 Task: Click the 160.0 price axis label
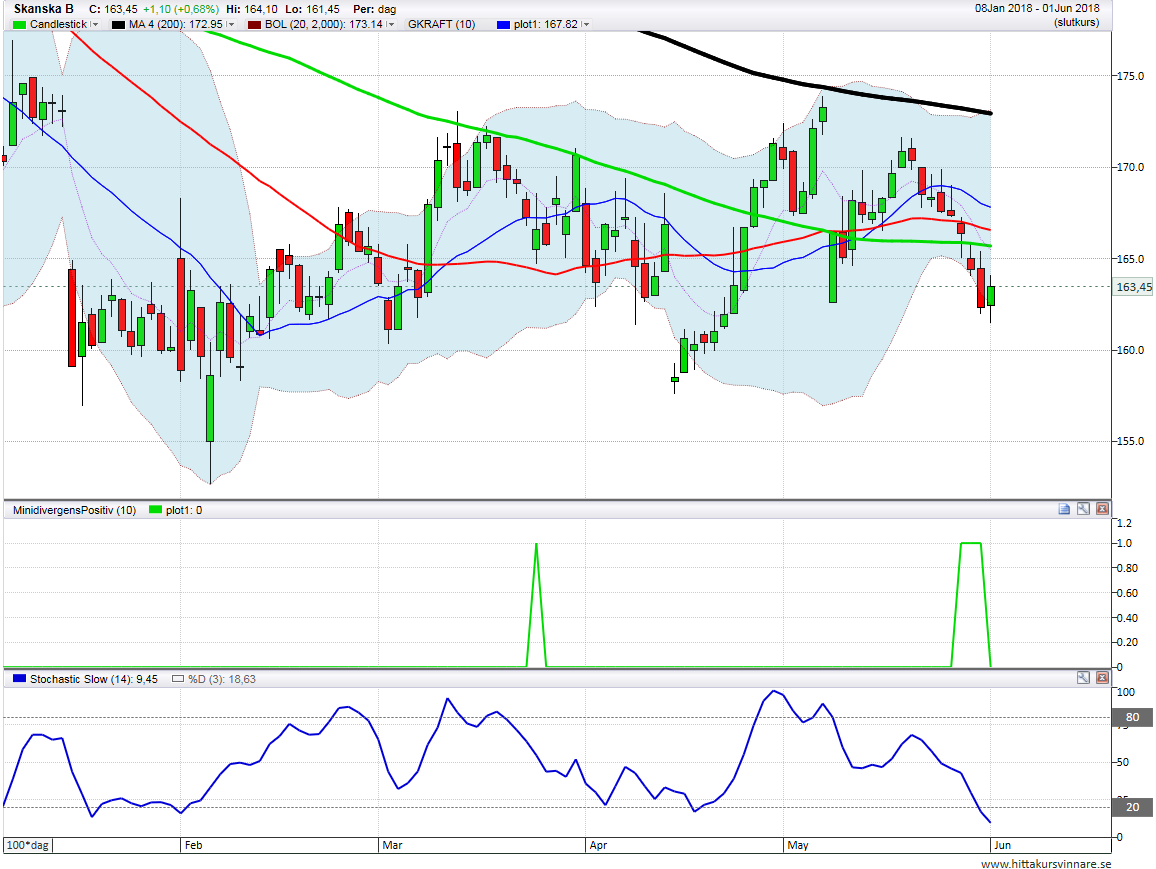(1130, 350)
